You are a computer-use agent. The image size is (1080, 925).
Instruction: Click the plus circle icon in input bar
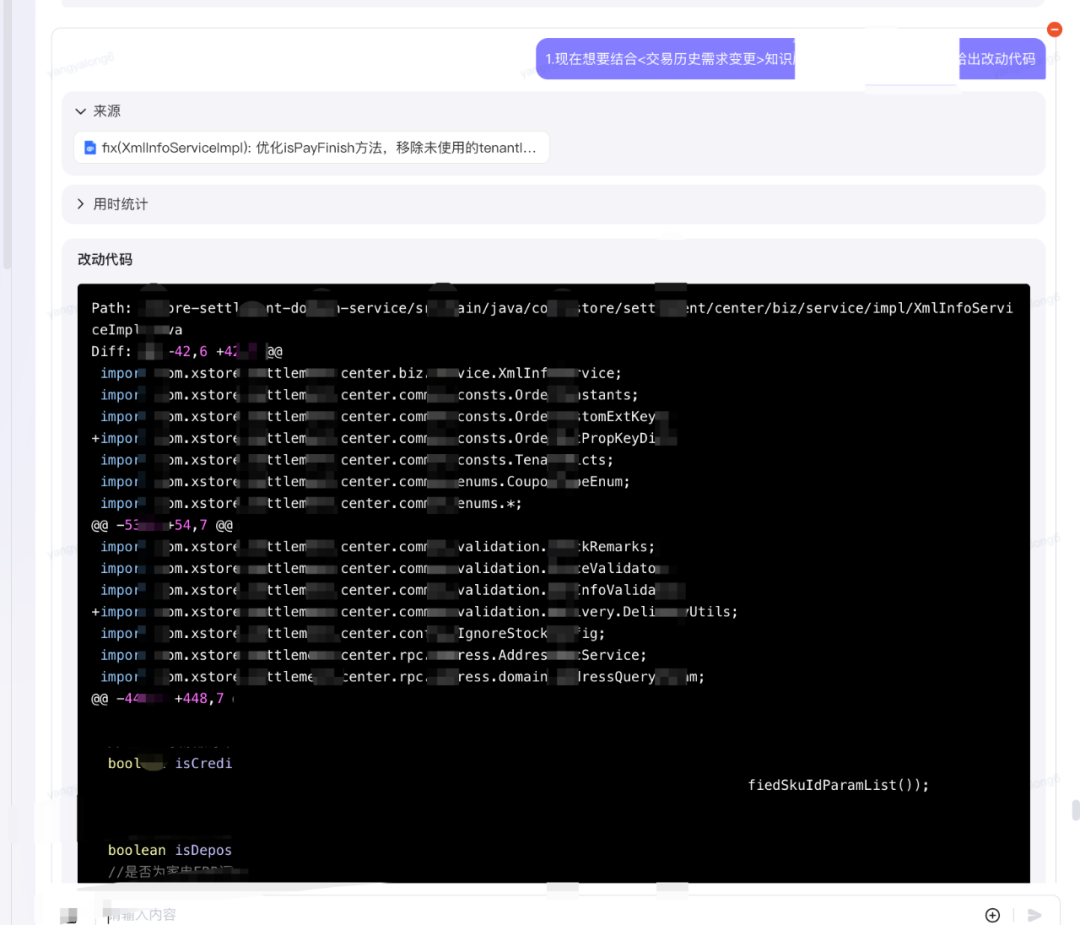pyautogui.click(x=993, y=915)
